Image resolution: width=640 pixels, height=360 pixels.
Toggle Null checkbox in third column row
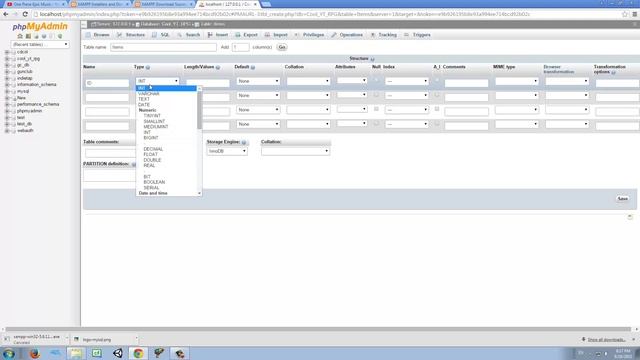[376, 109]
